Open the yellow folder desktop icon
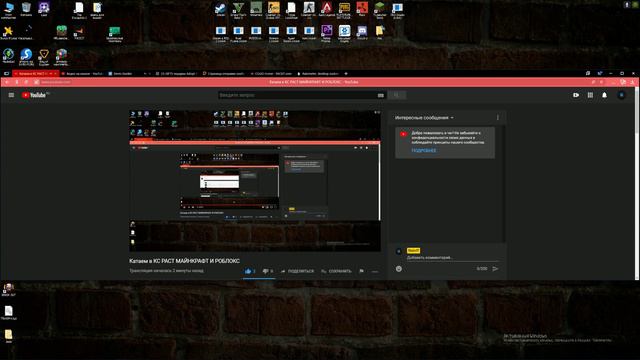Viewport: 640px width, 360px height. pyautogui.click(x=8, y=336)
